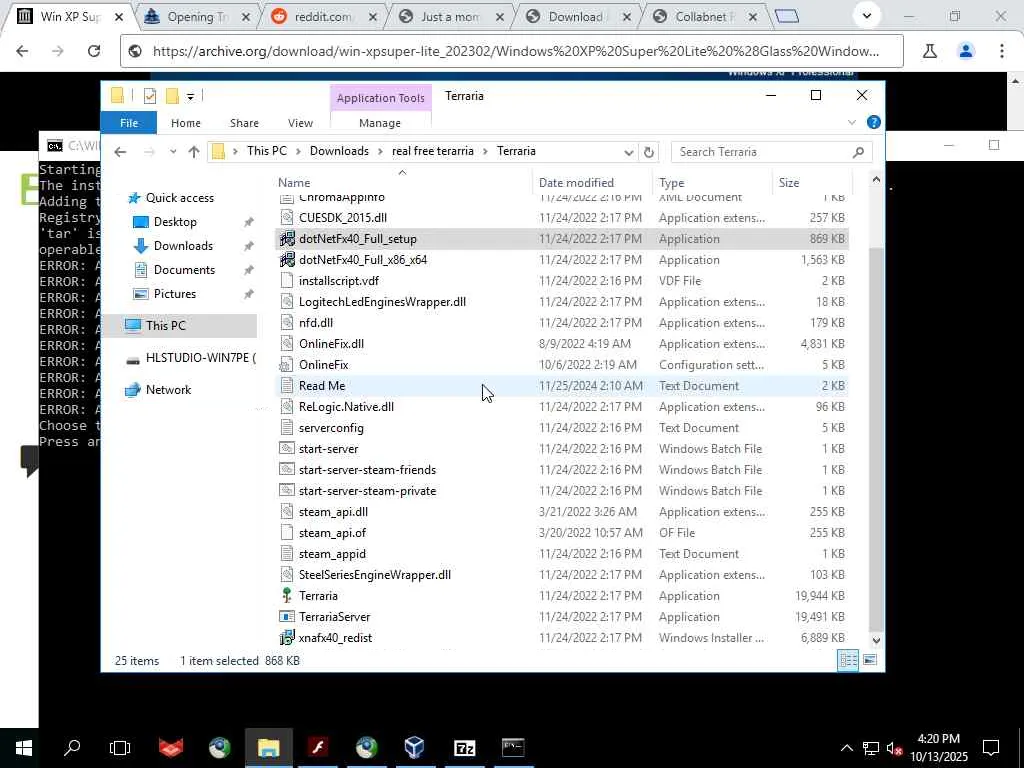1024x768 pixels.
Task: Open taskbar Search magnifier
Action: coord(72,748)
